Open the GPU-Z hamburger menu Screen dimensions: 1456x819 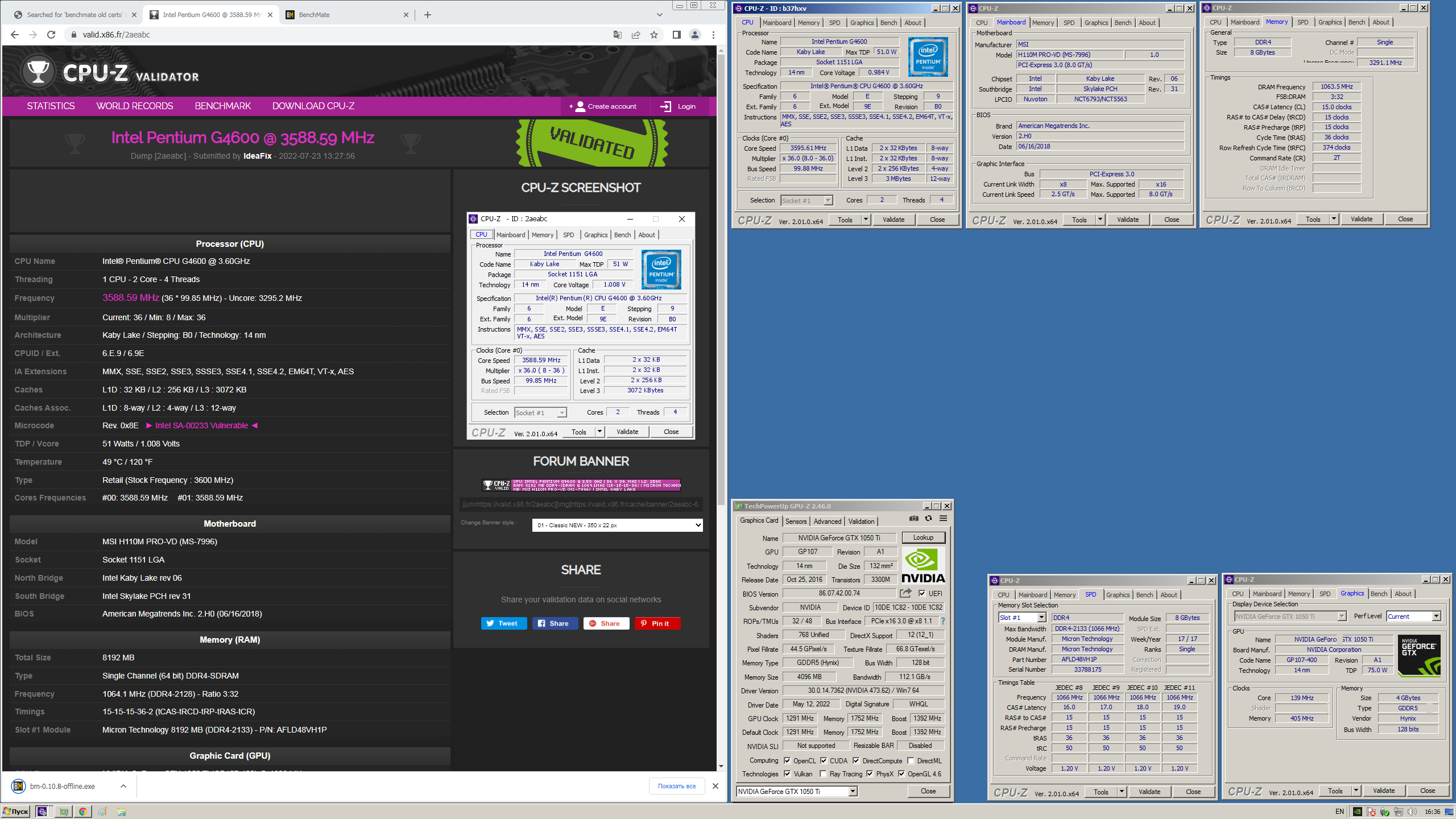coord(943,518)
